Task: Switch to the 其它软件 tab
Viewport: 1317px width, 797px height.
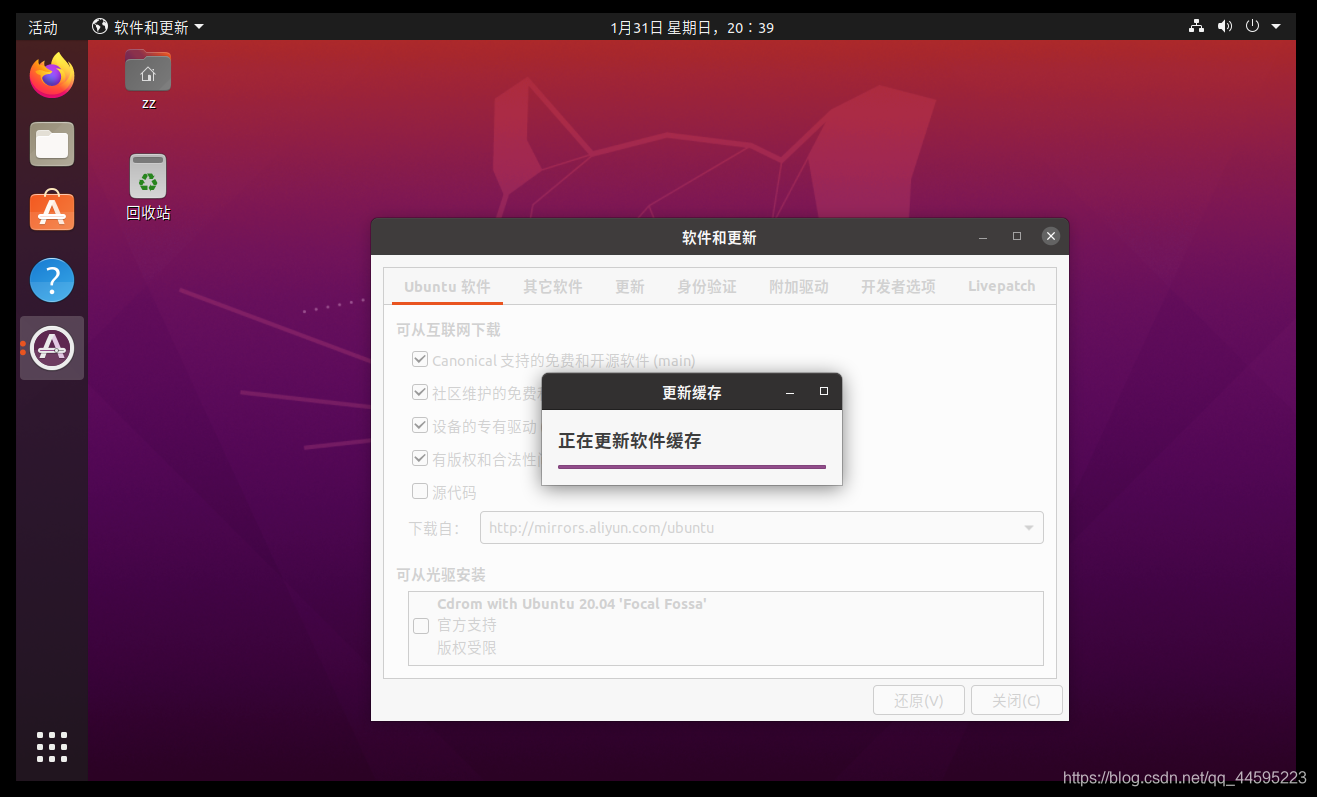Action: click(x=552, y=287)
